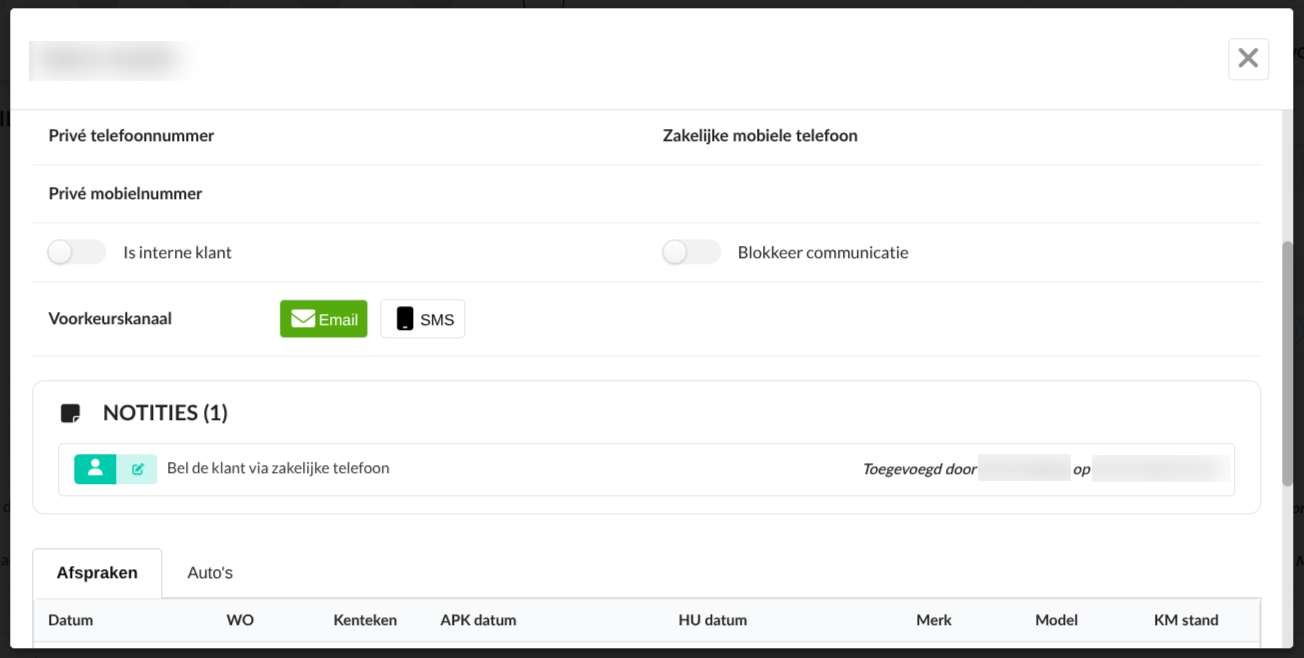1304x658 pixels.
Task: Click the Merk column header
Action: click(x=933, y=620)
